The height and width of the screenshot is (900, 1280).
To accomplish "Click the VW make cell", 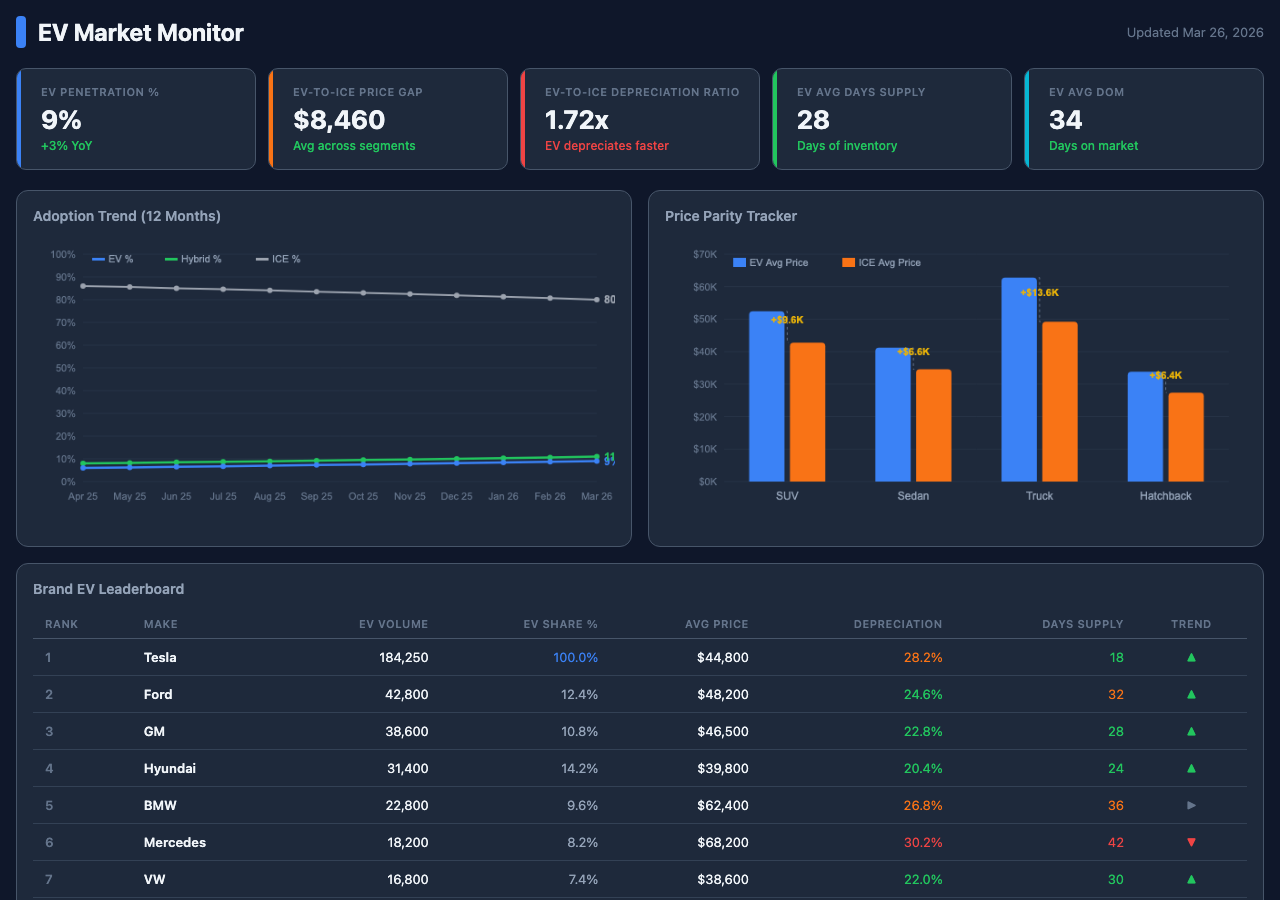I will tap(154, 880).
